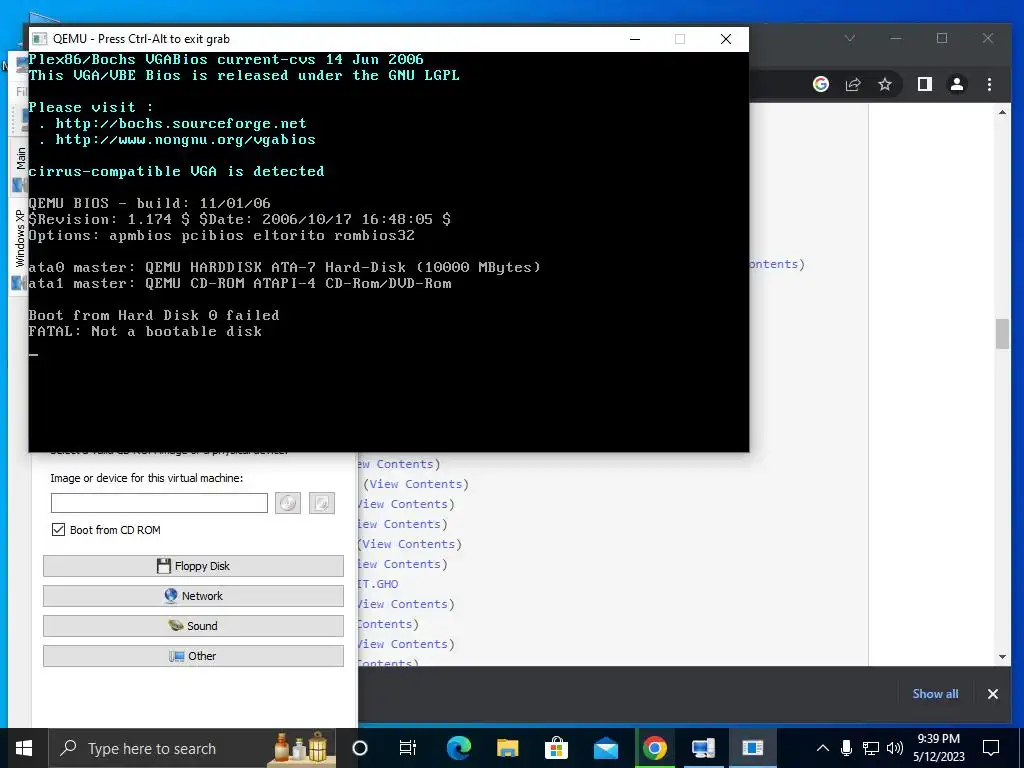The height and width of the screenshot is (768, 1024).
Task: Open File Explorer from the taskbar
Action: (x=507, y=748)
